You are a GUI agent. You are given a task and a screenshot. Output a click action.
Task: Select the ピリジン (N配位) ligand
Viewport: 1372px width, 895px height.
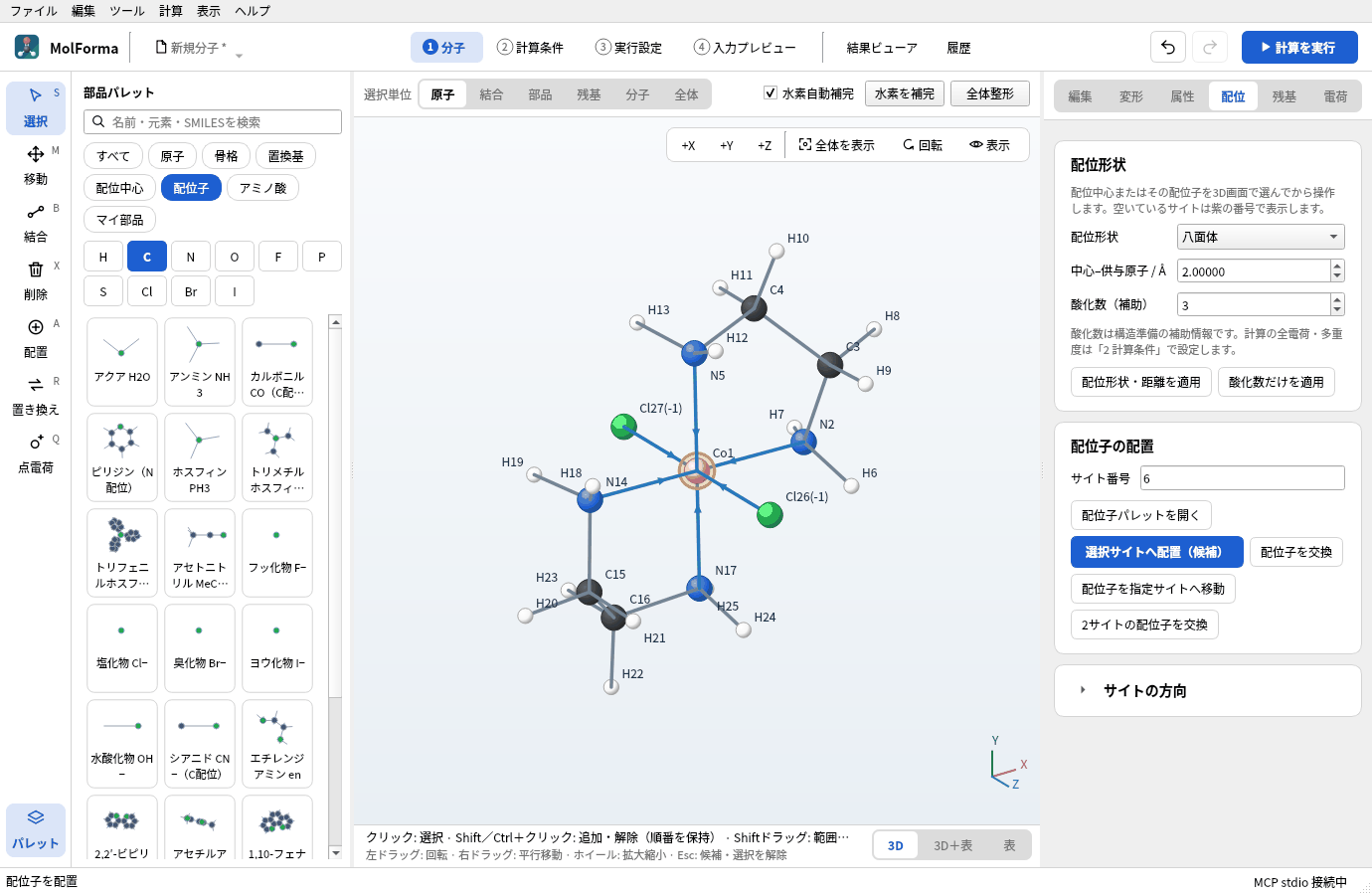(122, 456)
